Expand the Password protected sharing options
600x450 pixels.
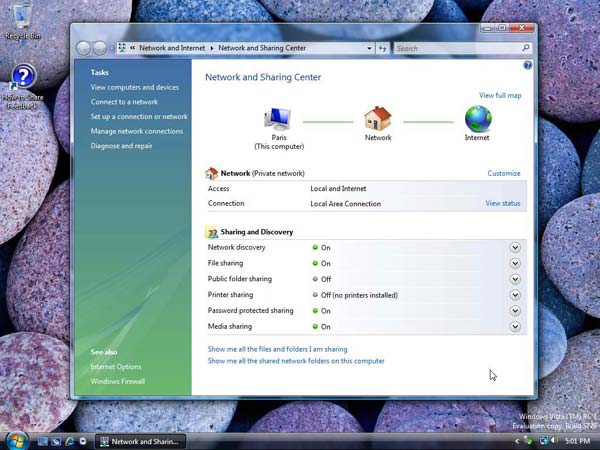pyautogui.click(x=515, y=311)
